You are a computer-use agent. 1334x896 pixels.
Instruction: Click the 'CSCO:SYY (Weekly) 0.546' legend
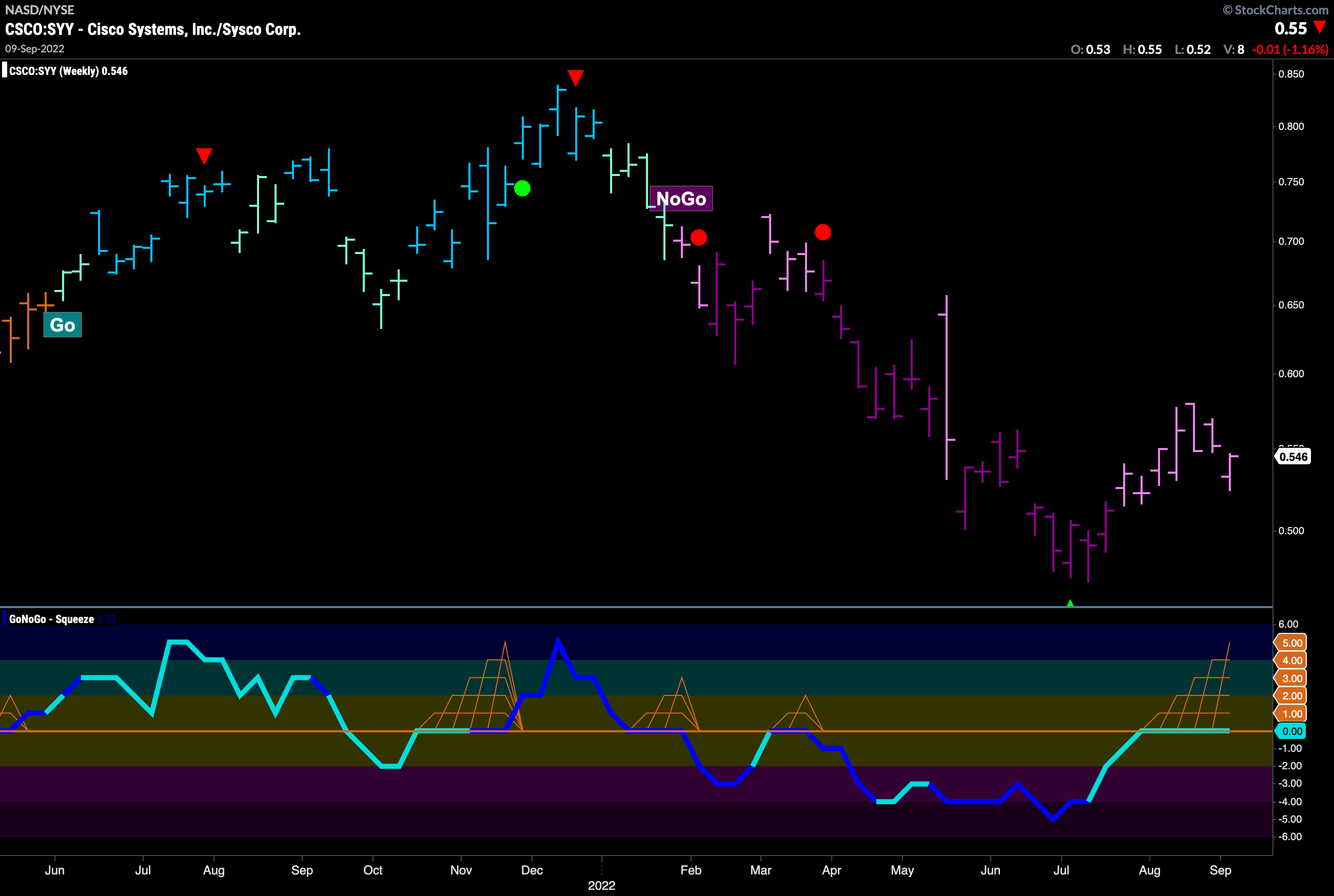tap(68, 71)
